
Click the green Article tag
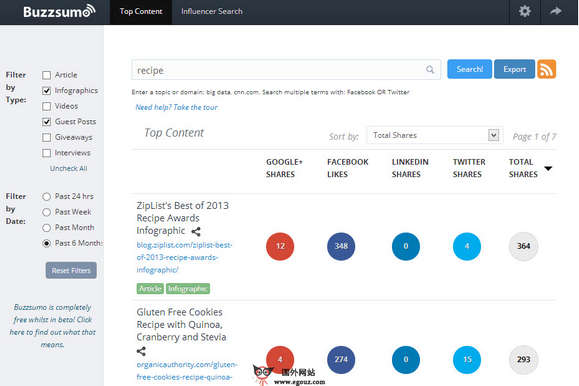point(150,288)
